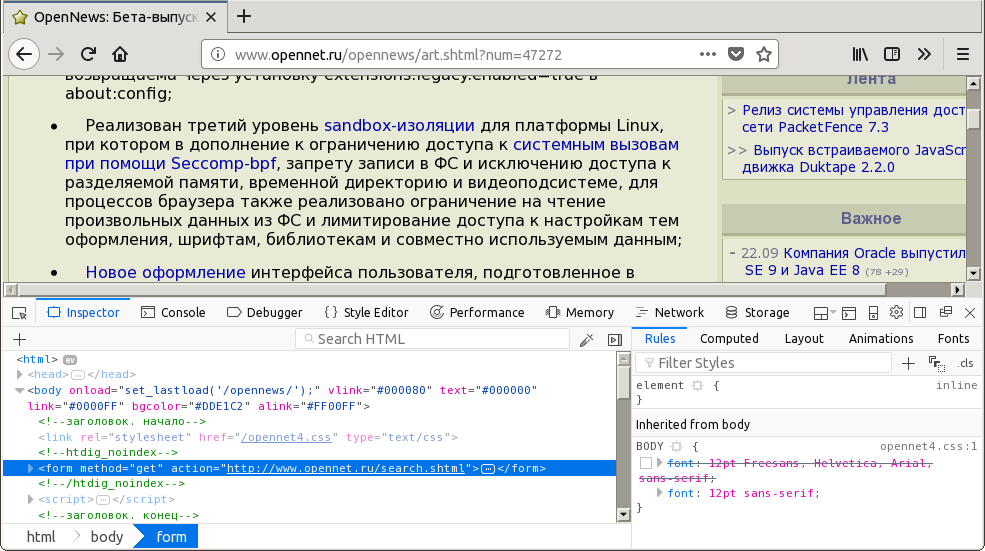985x551 pixels.
Task: Close the developer tools panel
Action: [970, 313]
